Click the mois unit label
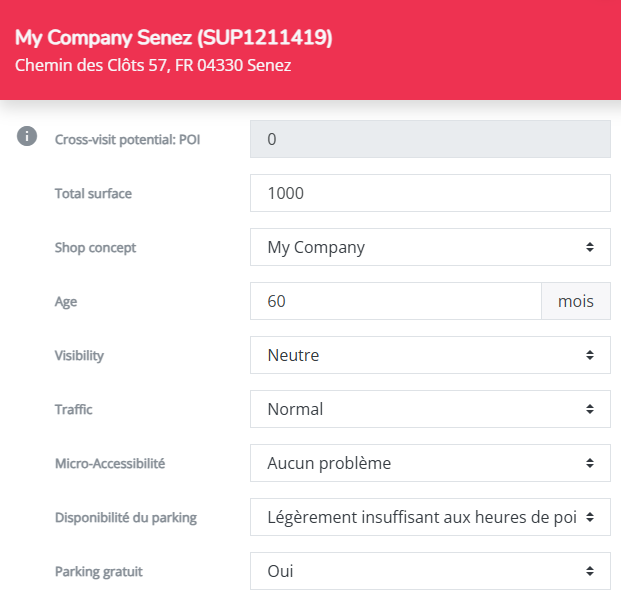The image size is (621, 597). pyautogui.click(x=576, y=301)
